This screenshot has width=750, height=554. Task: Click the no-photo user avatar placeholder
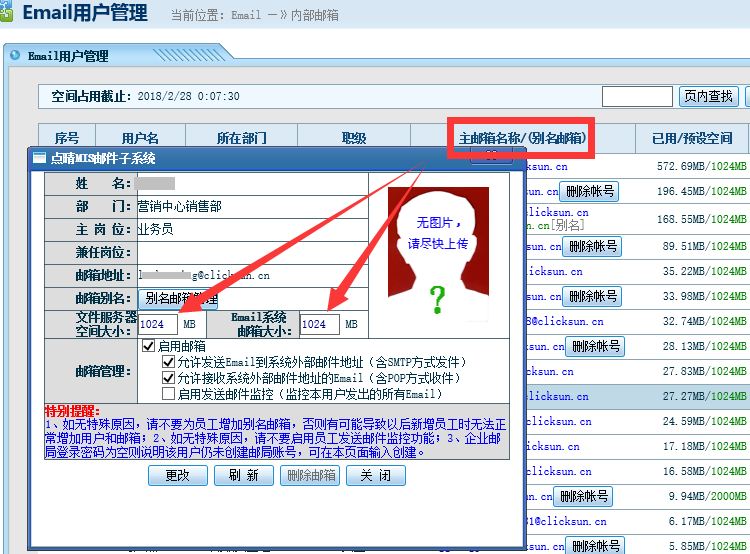click(438, 255)
